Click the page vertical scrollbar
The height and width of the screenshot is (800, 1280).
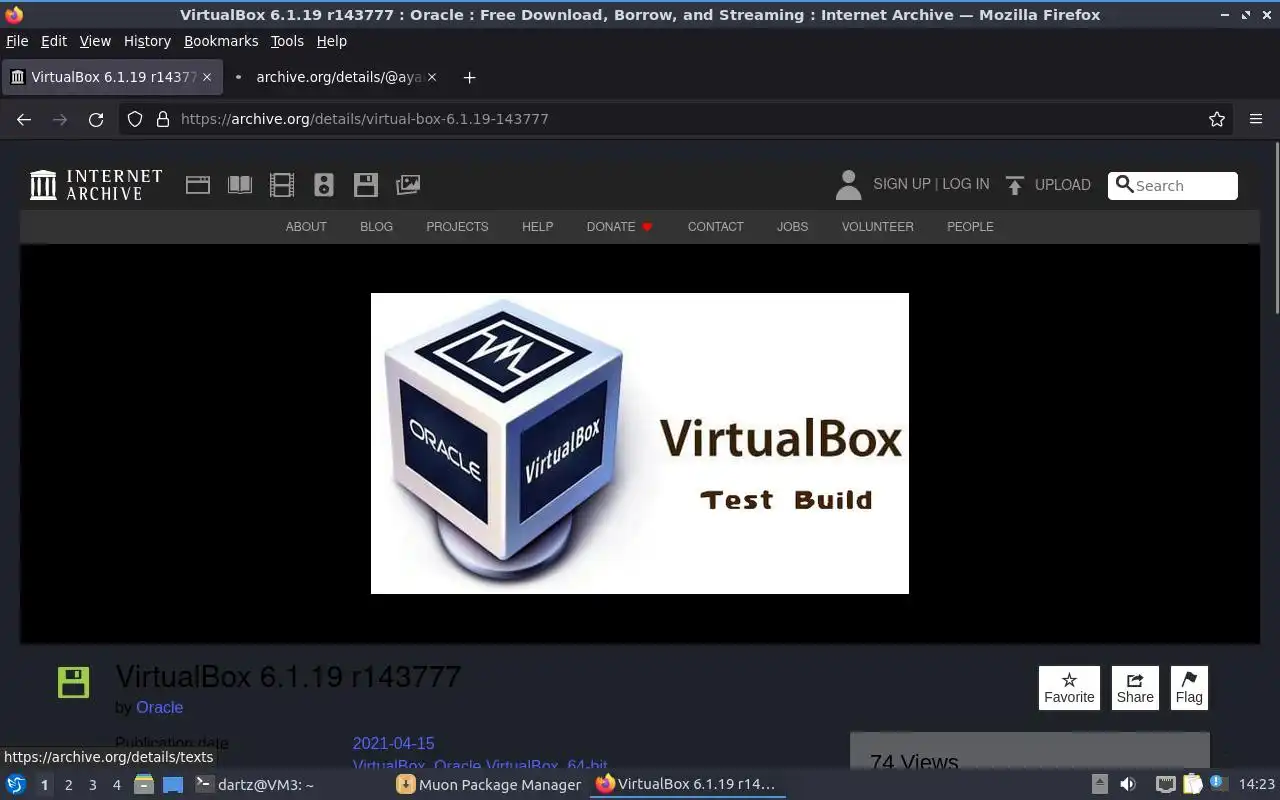1276,230
